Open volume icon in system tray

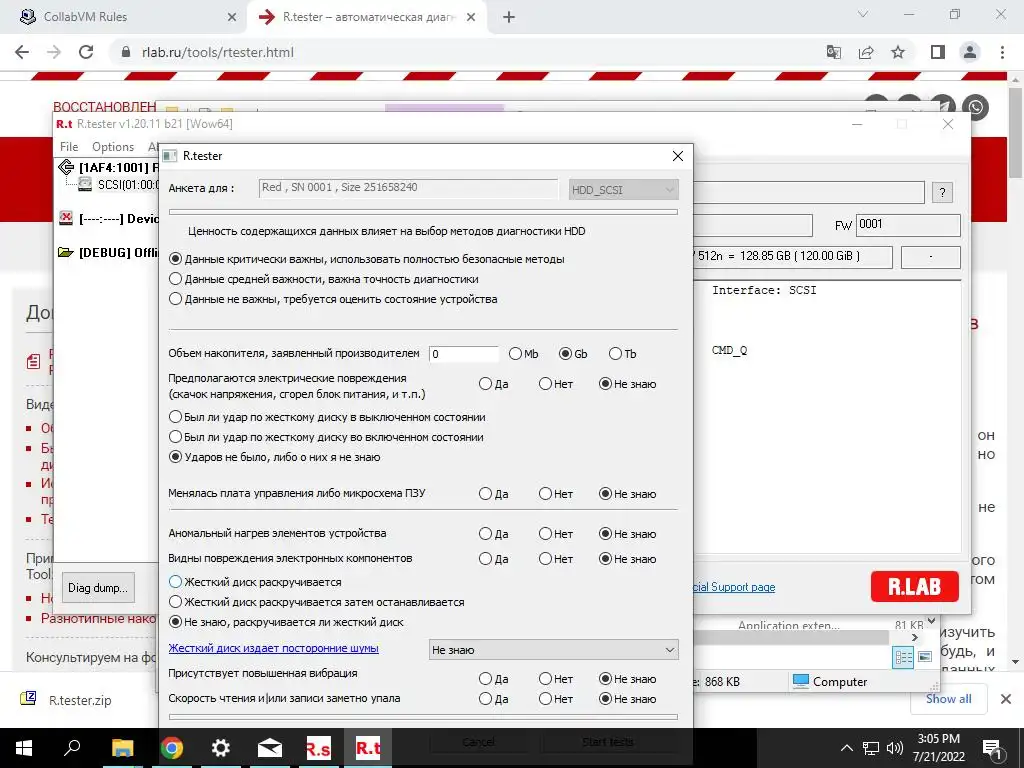pos(895,748)
